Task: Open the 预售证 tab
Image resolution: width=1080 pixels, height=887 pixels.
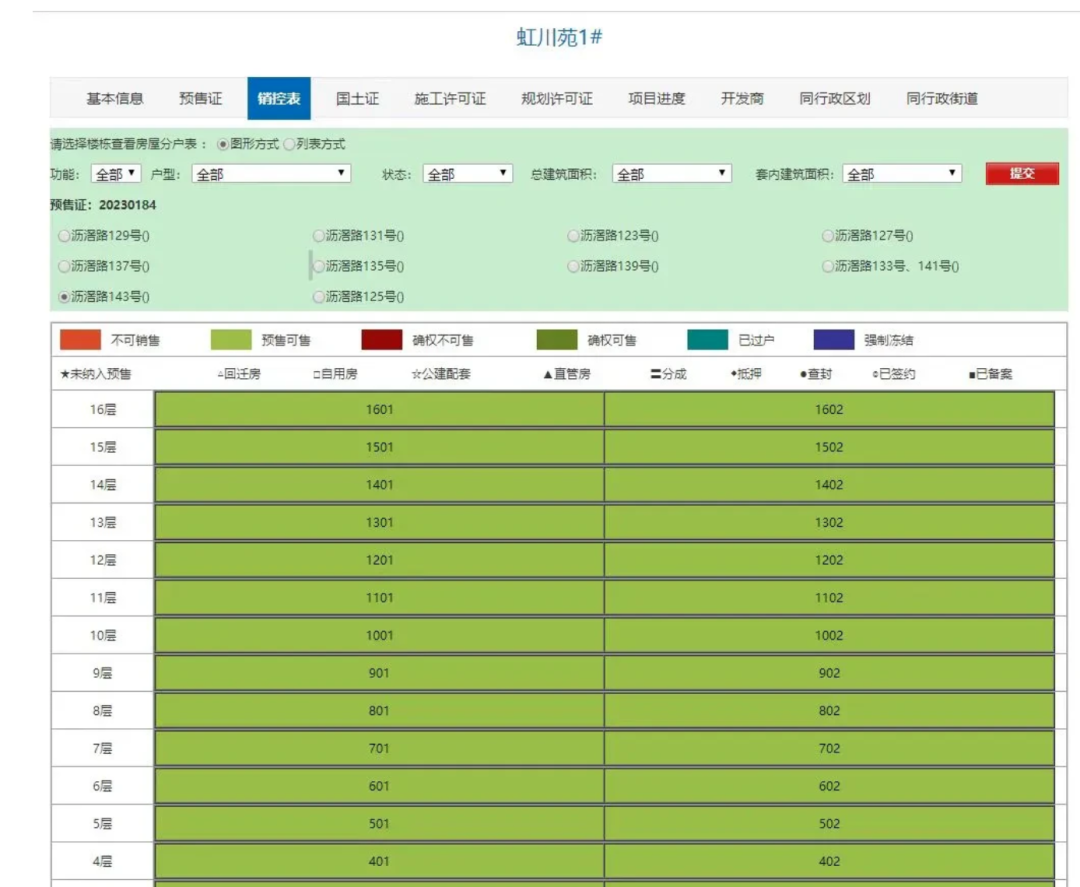Action: [x=201, y=99]
